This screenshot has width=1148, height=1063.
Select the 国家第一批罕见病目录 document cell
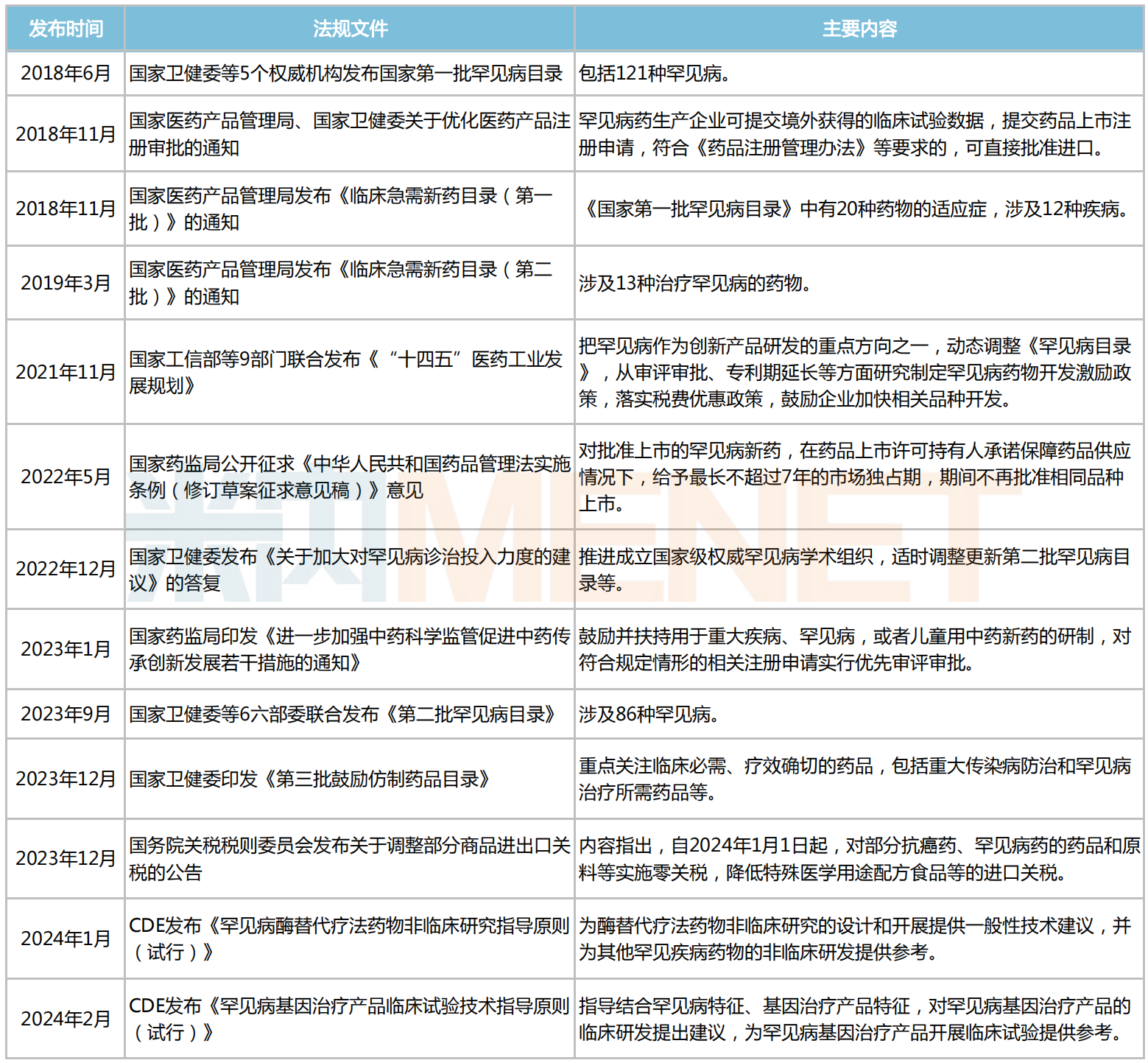[x=350, y=74]
